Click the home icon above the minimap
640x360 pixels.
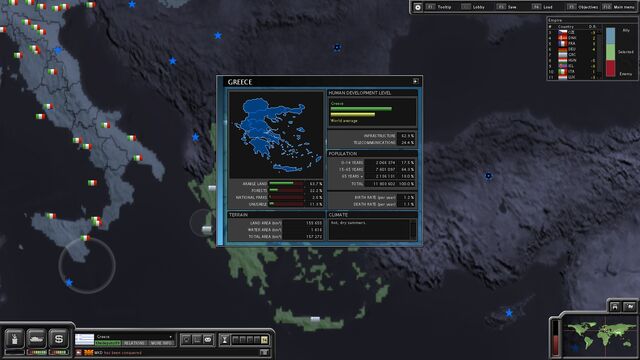point(615,307)
